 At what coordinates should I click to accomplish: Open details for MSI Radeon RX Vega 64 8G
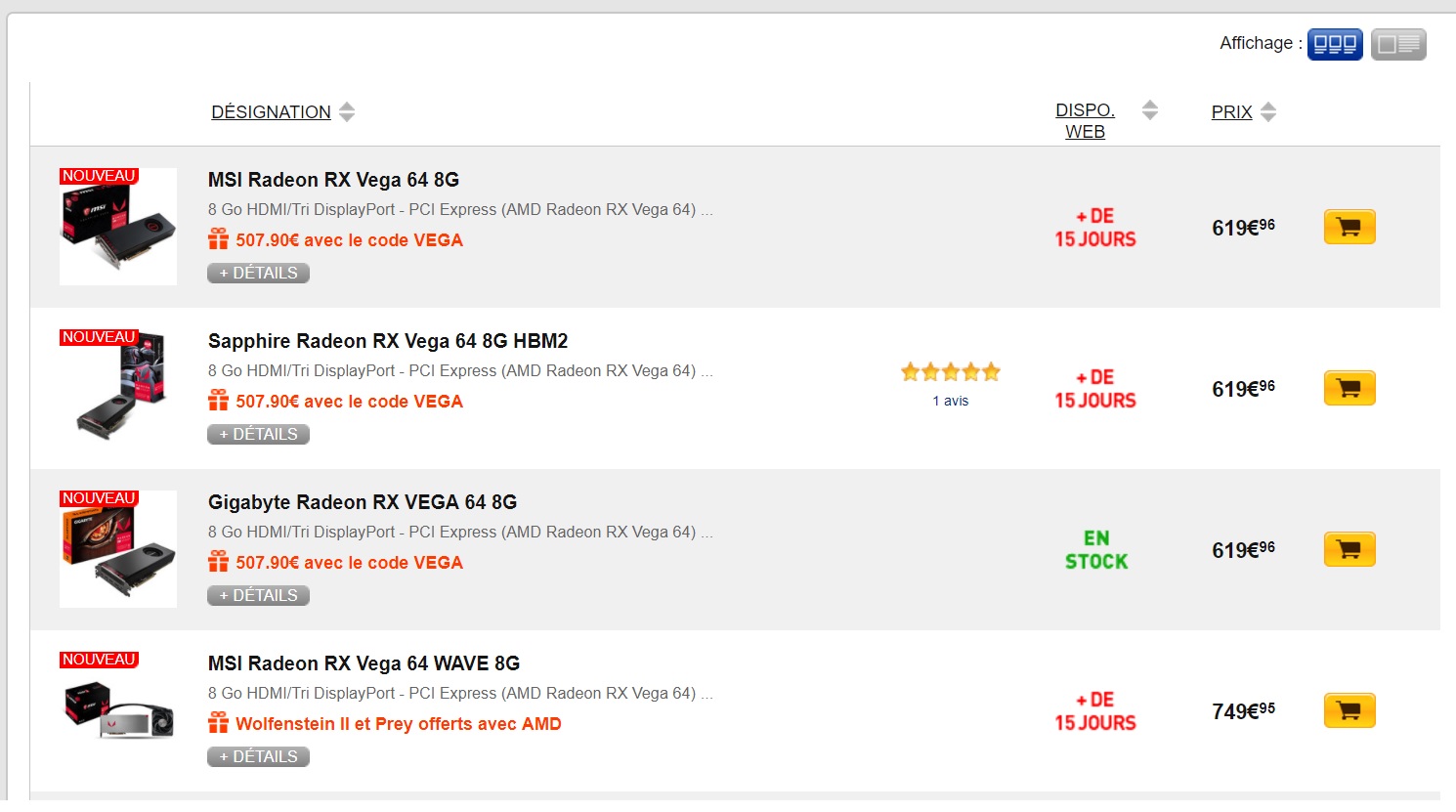tap(258, 273)
